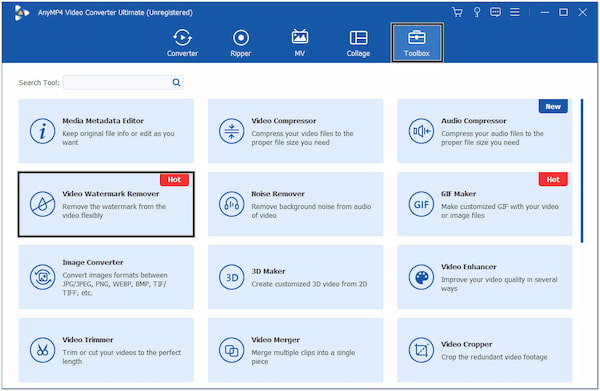Click the Hot badge on Video Watermark Remover
The height and width of the screenshot is (391, 600).
174,179
